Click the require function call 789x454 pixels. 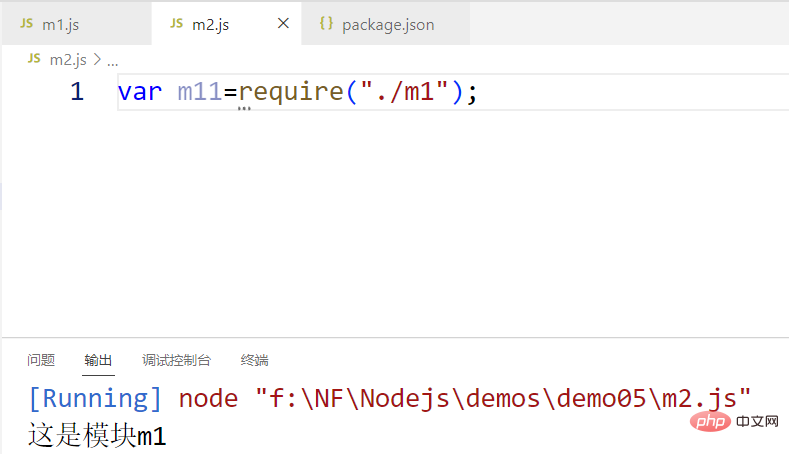[291, 92]
